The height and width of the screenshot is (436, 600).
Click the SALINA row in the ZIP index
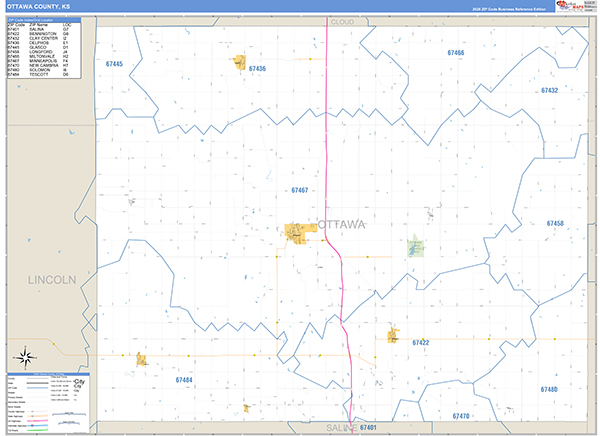[x=38, y=29]
